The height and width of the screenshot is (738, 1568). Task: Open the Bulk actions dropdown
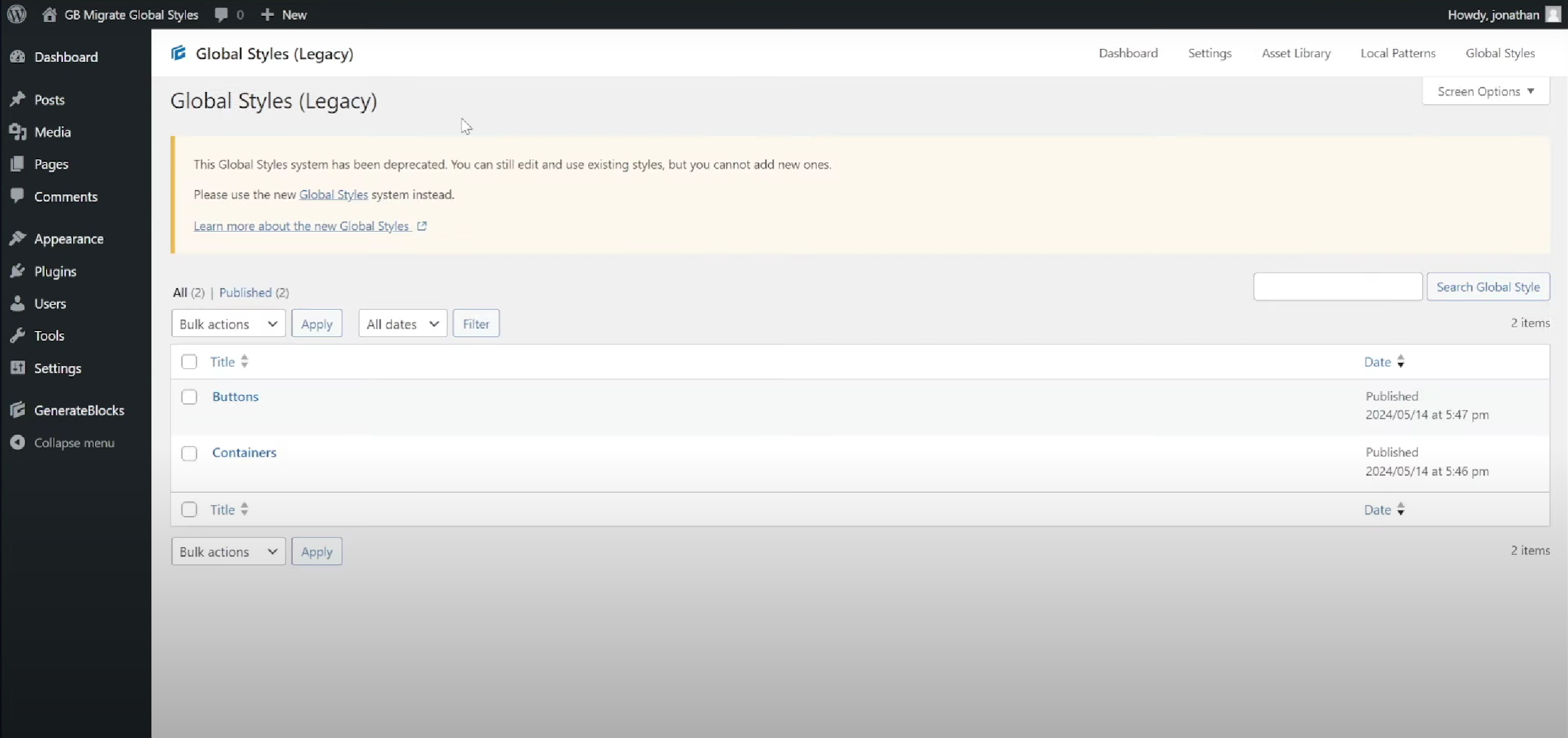pyautogui.click(x=228, y=323)
